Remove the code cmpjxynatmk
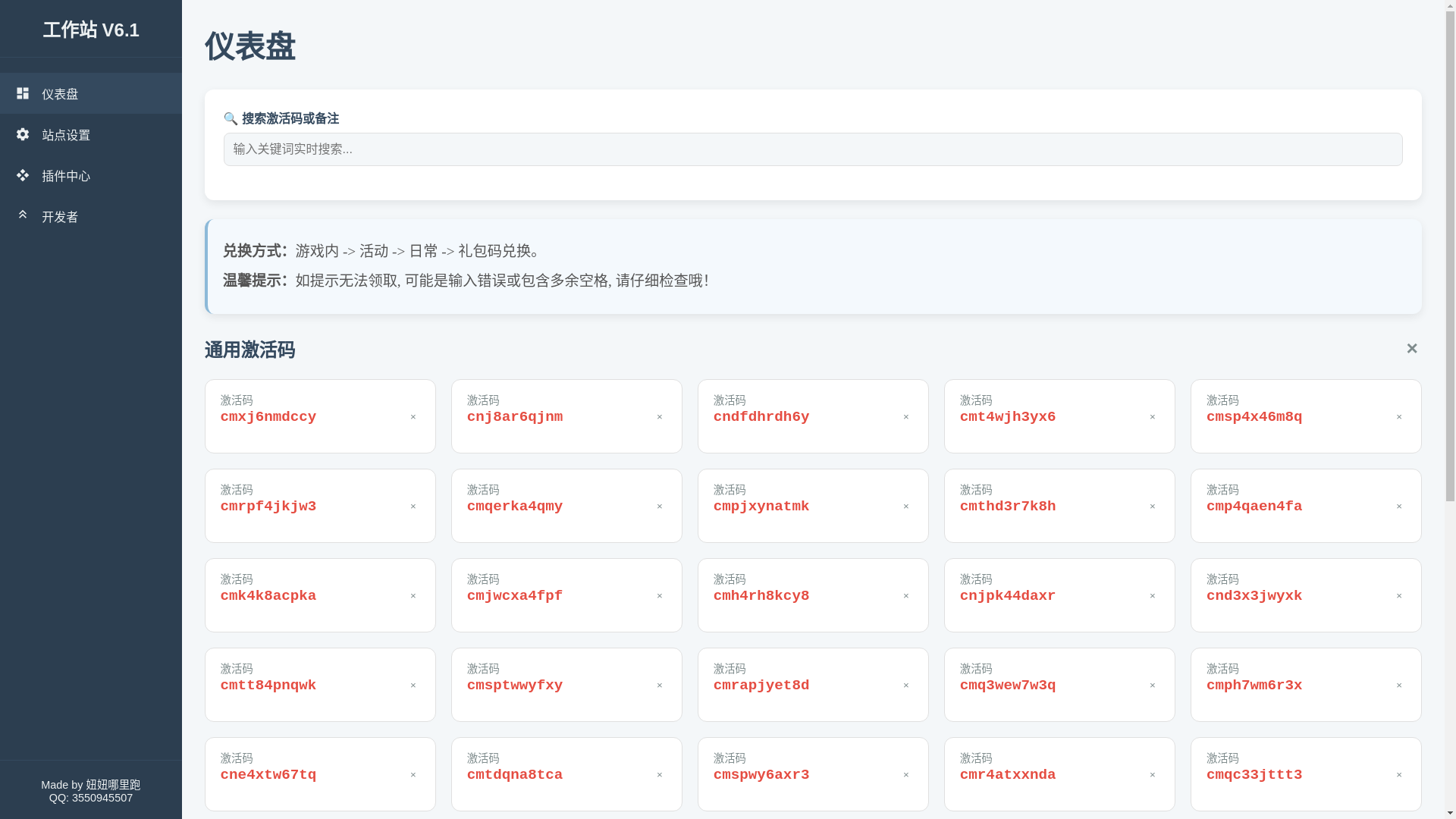Image resolution: width=1456 pixels, height=819 pixels. click(906, 507)
